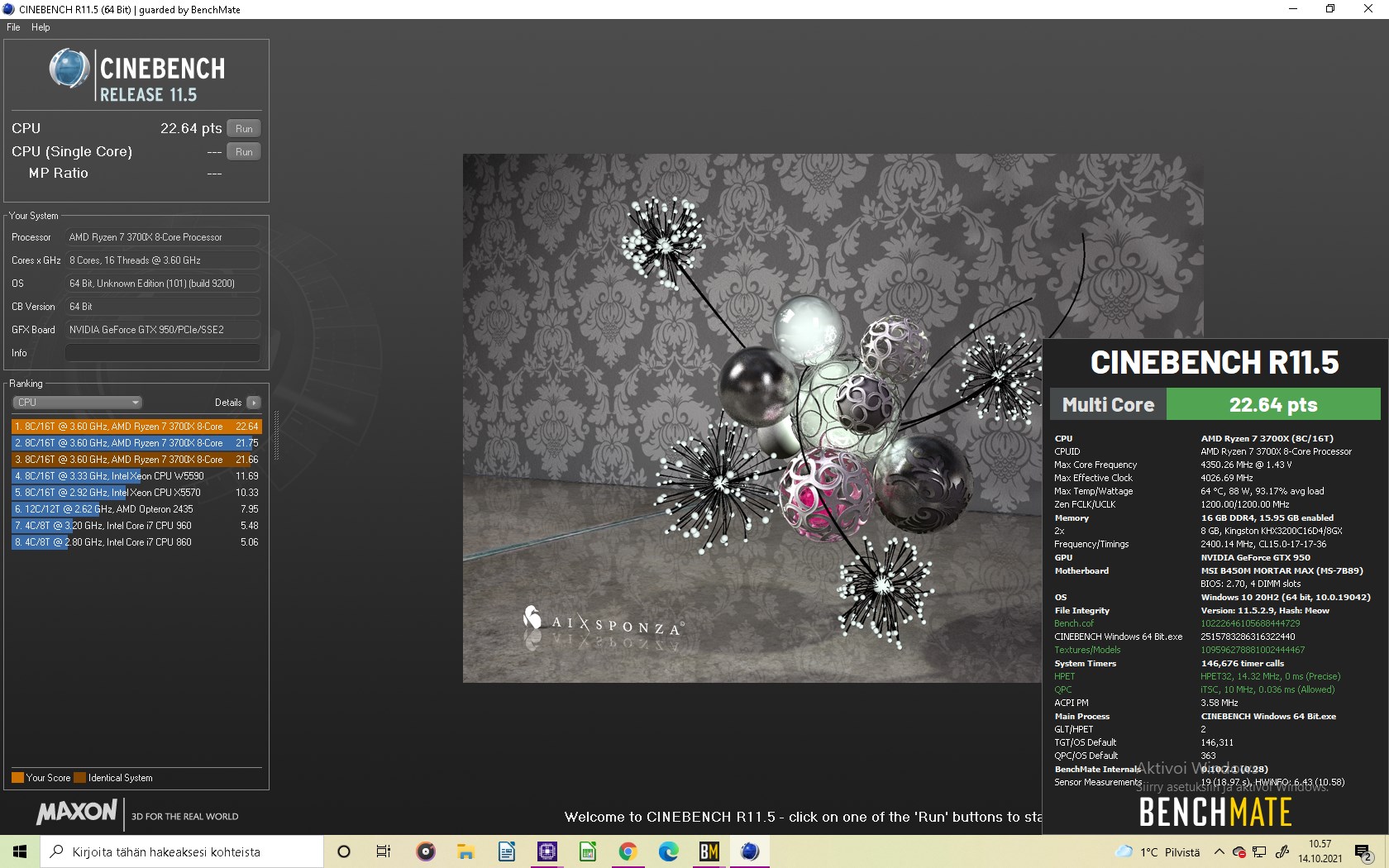This screenshot has width=1389, height=868.
Task: Click the brown Identical System legend swatch
Action: pos(79,778)
